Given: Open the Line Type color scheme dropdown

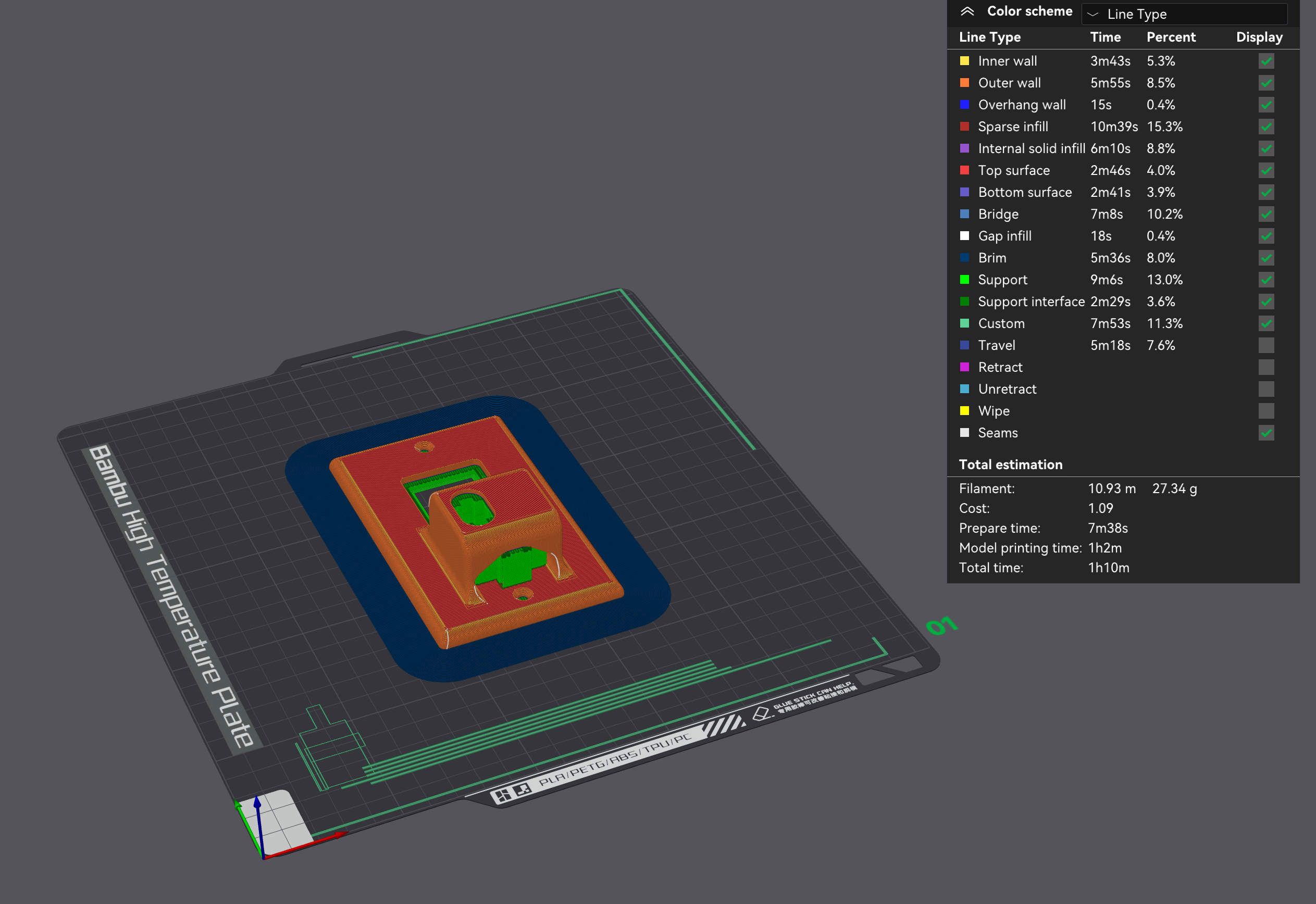Looking at the screenshot, I should [x=1184, y=14].
